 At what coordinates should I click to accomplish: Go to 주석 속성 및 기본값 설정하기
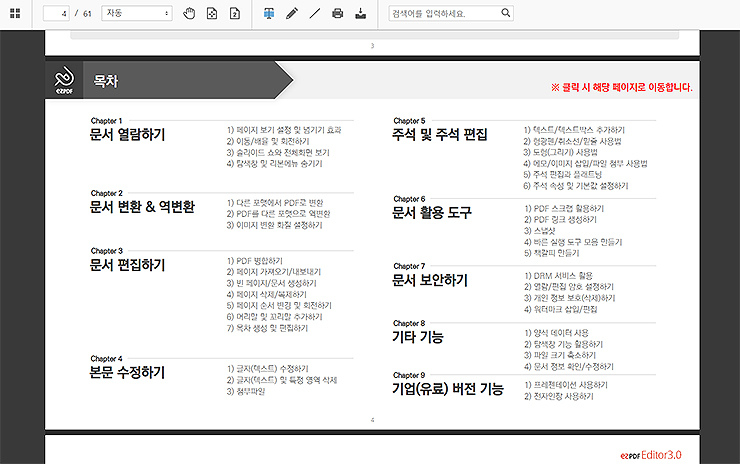tap(575, 186)
